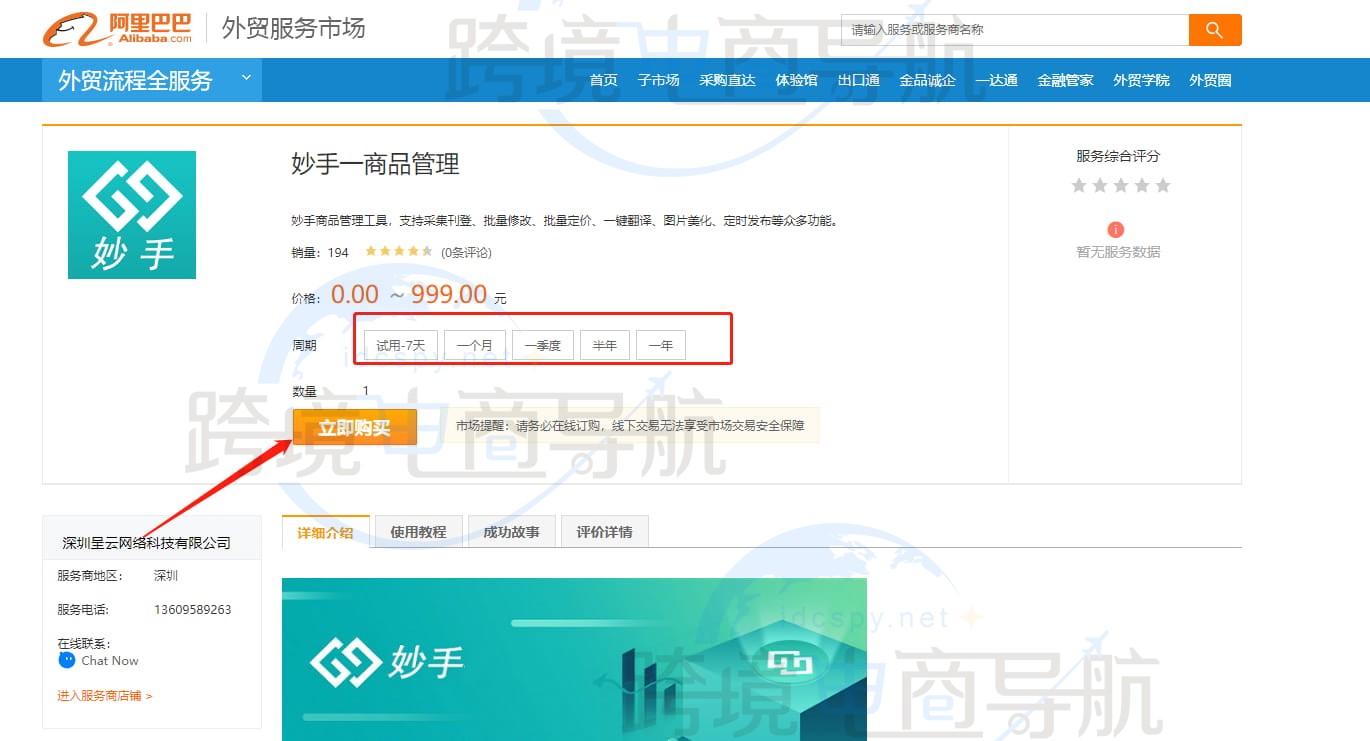Open 外贸学院 in the navigation bar

1141,80
